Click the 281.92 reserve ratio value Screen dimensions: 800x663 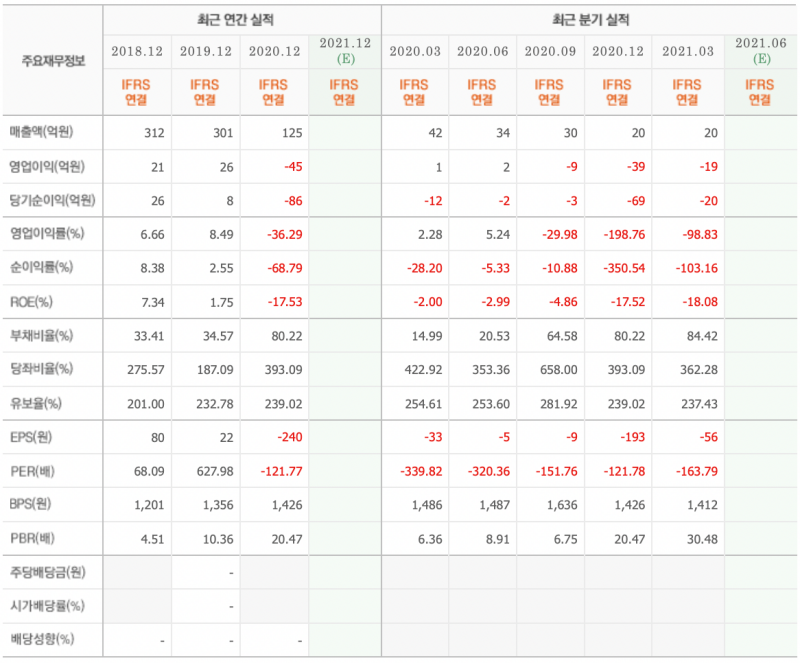pos(559,404)
